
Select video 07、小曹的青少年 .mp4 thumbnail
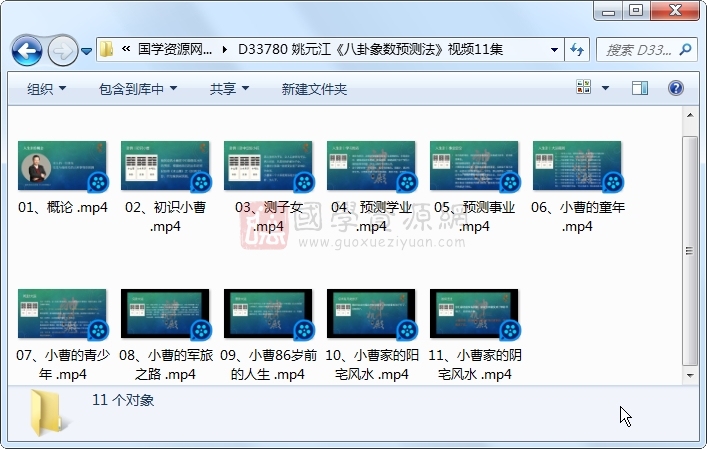[62, 314]
